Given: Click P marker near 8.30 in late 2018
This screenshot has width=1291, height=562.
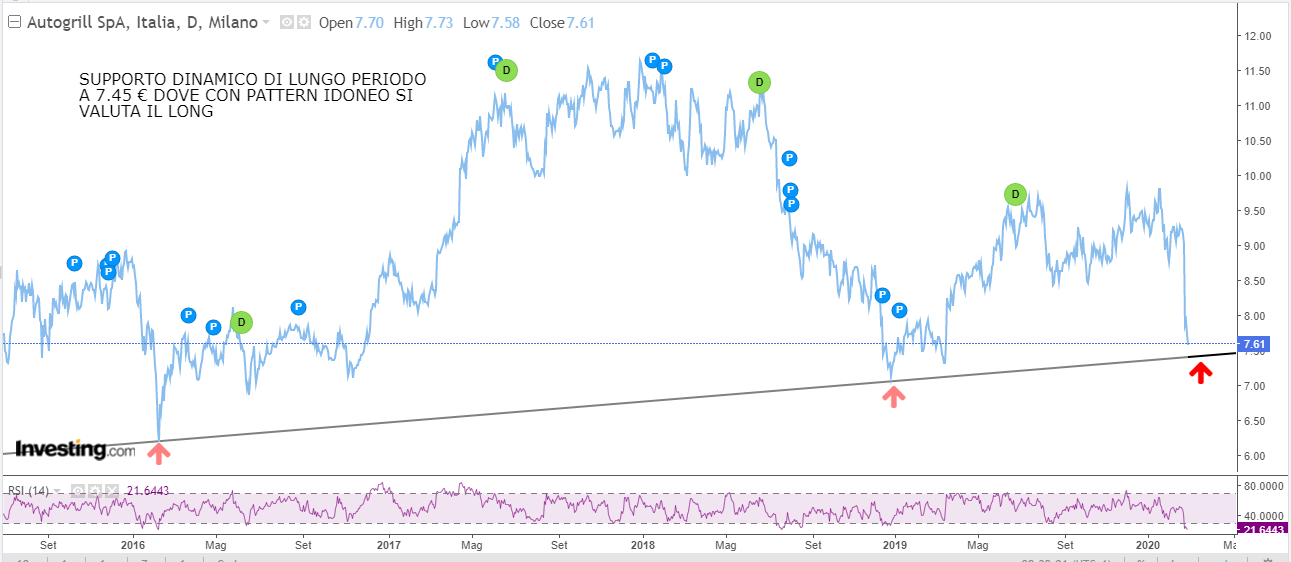Looking at the screenshot, I should point(882,295).
